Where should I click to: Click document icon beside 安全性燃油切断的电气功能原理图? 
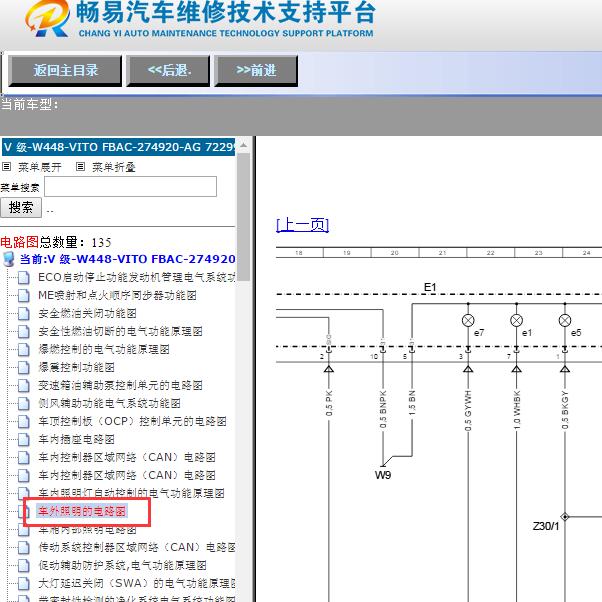click(x=23, y=331)
